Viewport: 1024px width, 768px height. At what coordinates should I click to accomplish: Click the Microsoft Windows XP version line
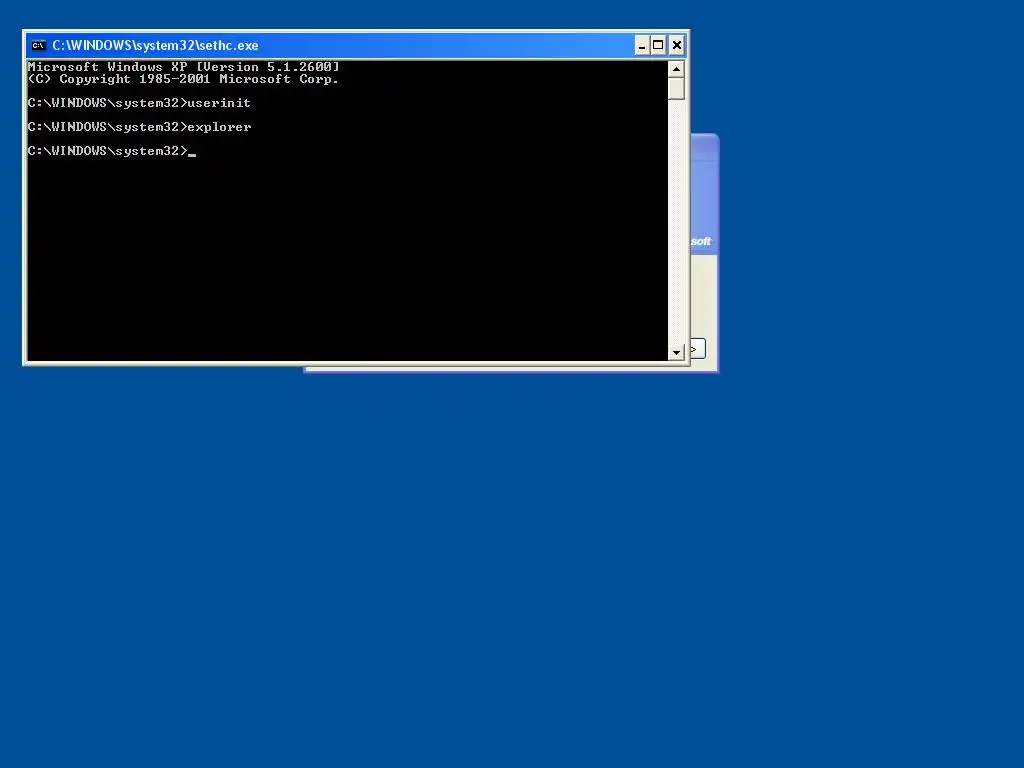184,67
